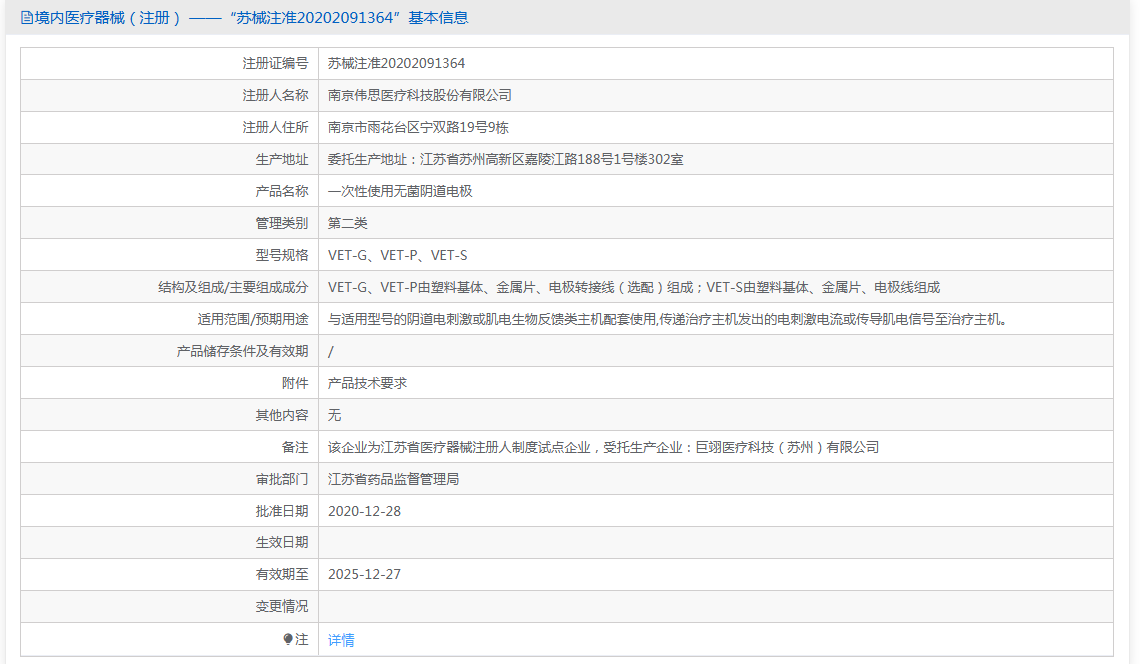This screenshot has width=1140, height=664.
Task: Click expiry date 2025-12-27
Action: [364, 575]
